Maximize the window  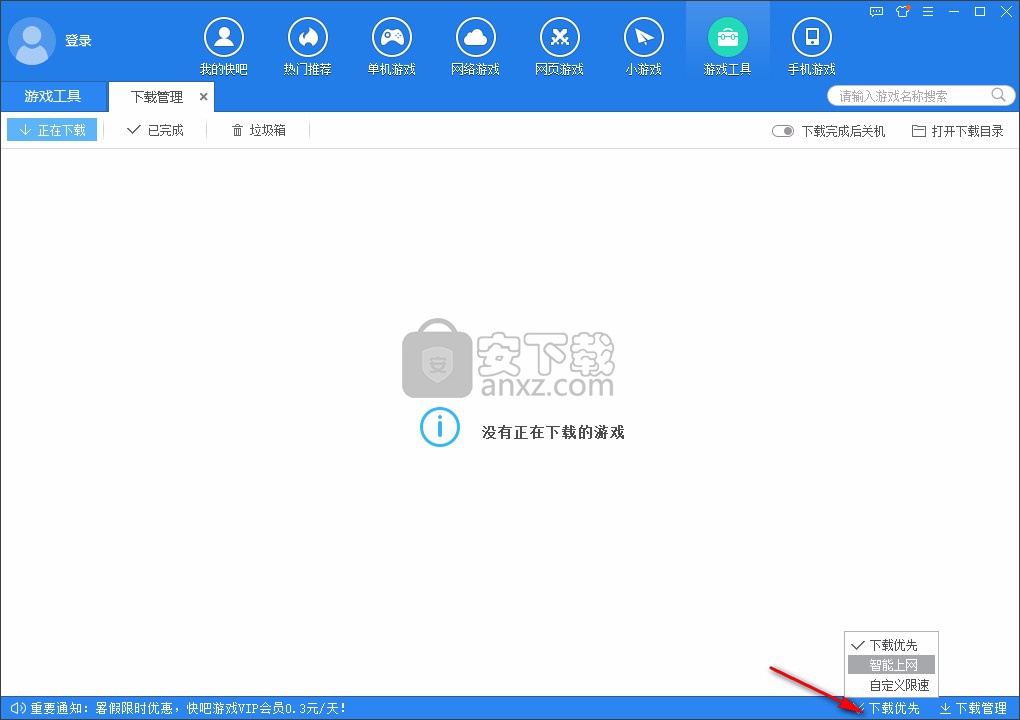coord(980,12)
